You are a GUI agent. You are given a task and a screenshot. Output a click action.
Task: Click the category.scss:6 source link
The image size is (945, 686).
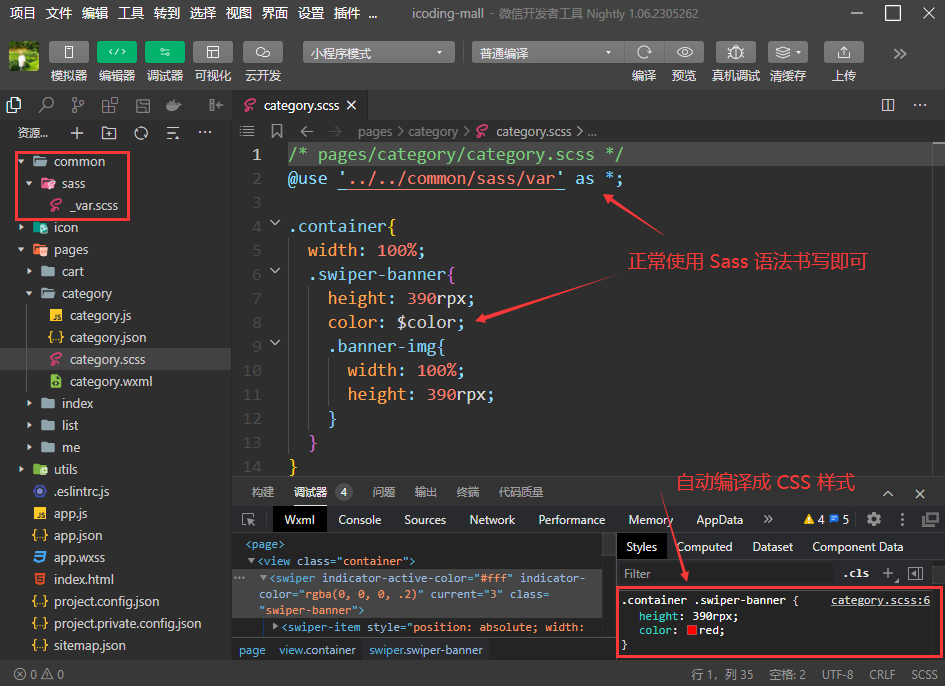pos(880,600)
